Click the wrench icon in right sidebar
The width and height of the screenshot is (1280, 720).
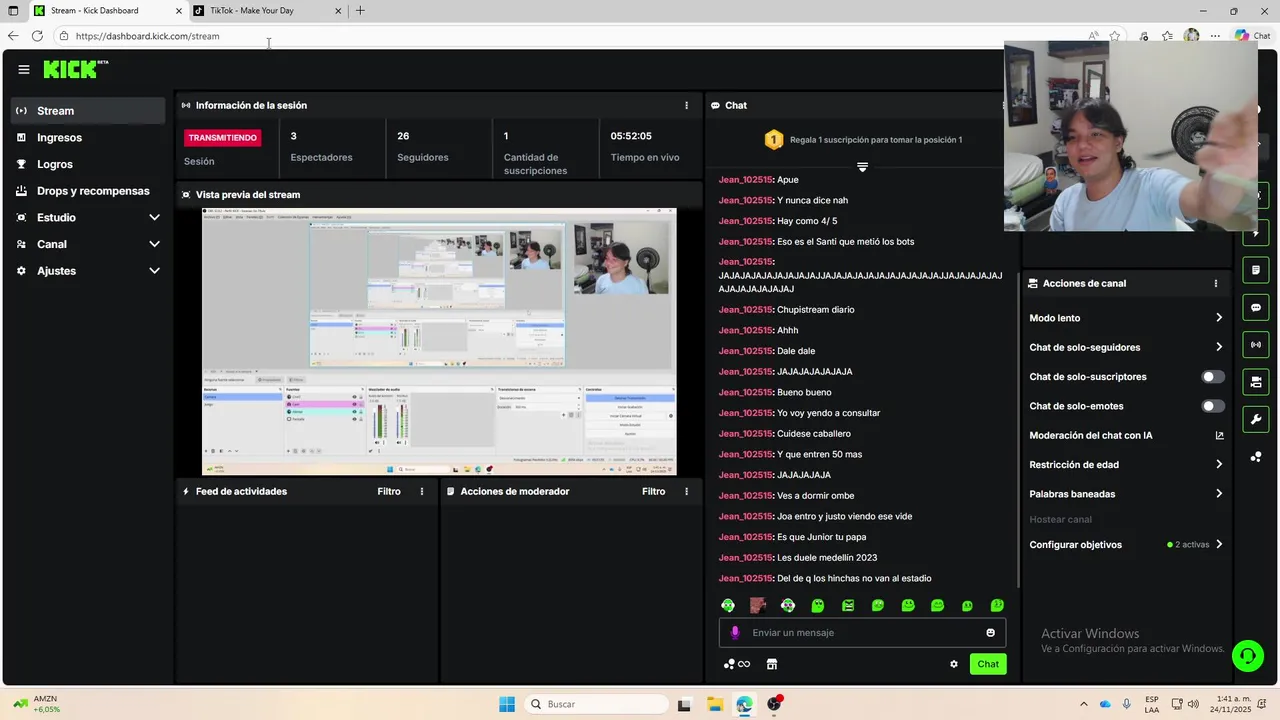pos(1256,419)
